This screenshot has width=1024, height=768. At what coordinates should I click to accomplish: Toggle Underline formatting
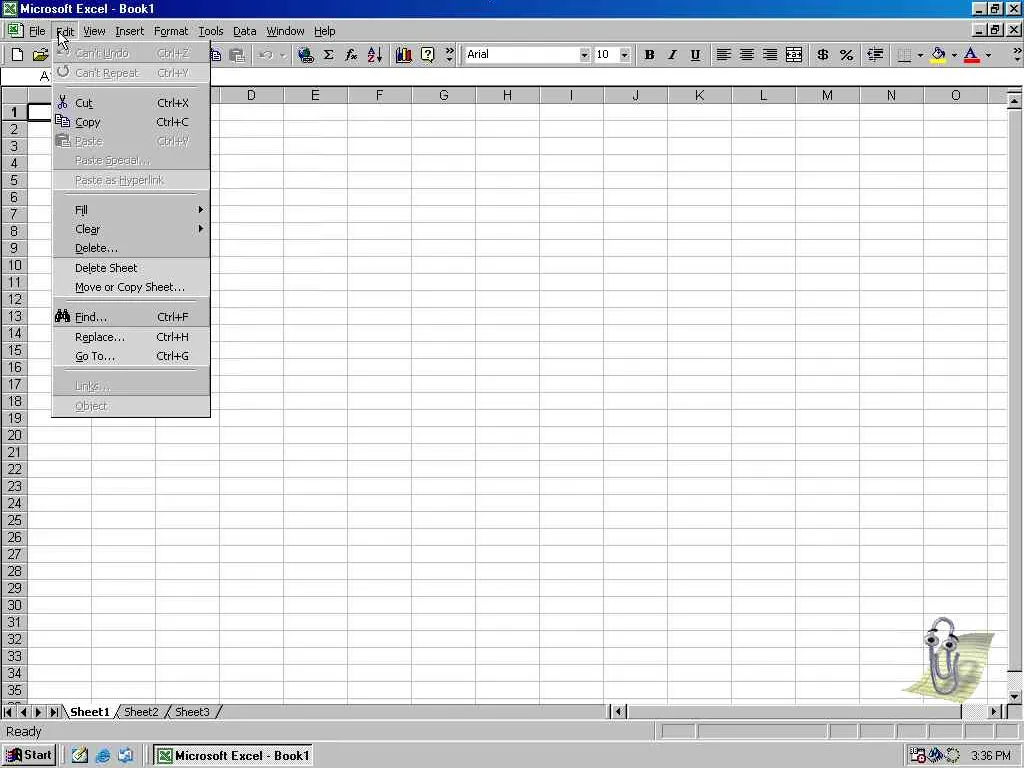pyautogui.click(x=696, y=55)
